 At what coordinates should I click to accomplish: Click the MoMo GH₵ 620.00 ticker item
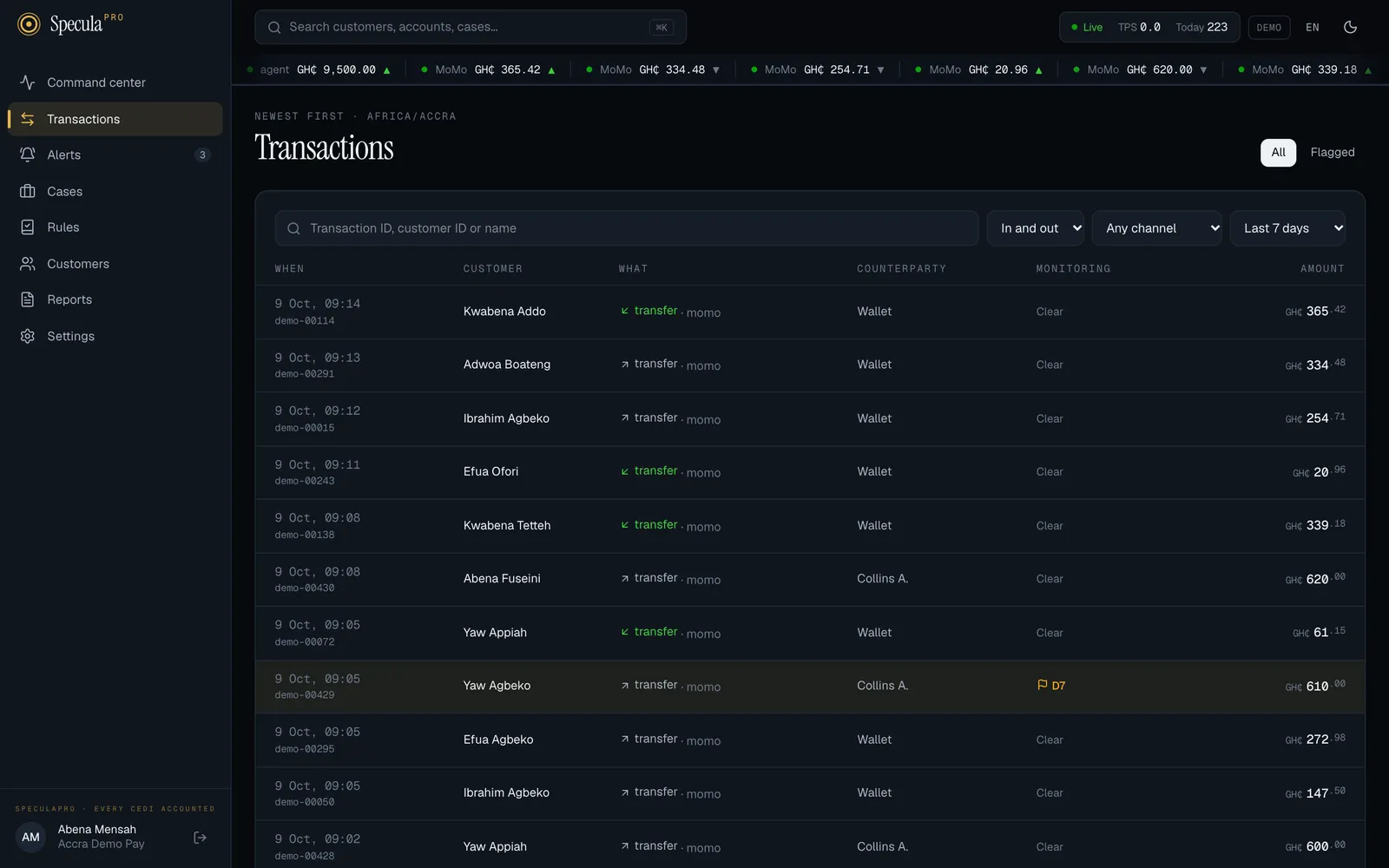click(1139, 69)
